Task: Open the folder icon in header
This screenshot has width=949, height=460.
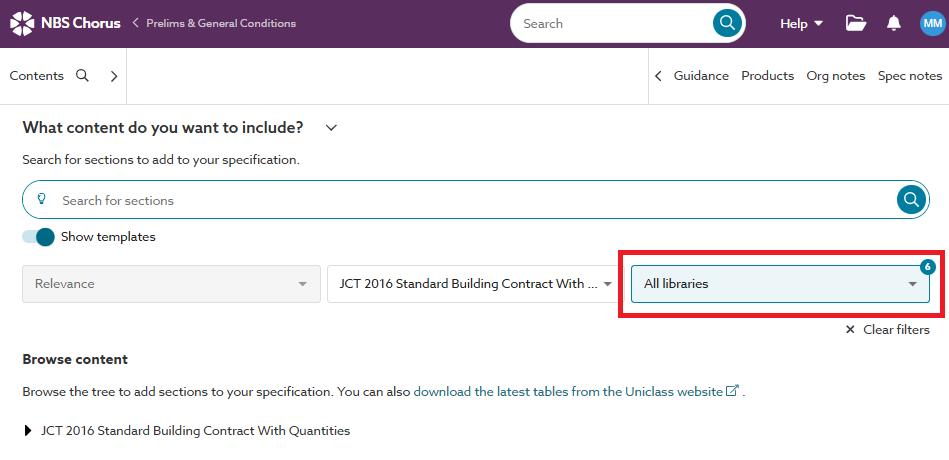Action: coord(855,23)
